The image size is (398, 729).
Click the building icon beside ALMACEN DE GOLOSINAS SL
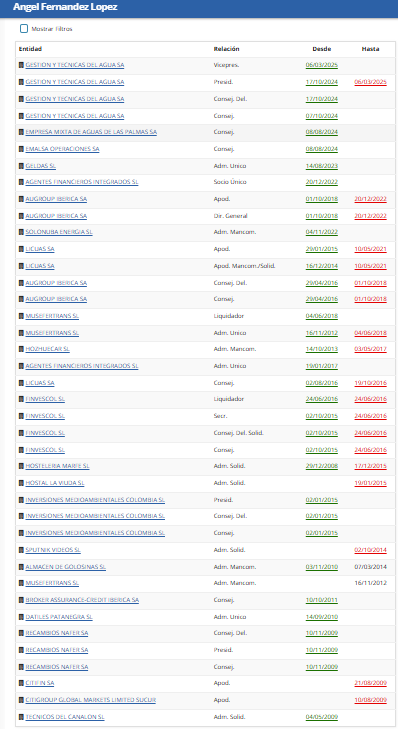[x=21, y=567]
